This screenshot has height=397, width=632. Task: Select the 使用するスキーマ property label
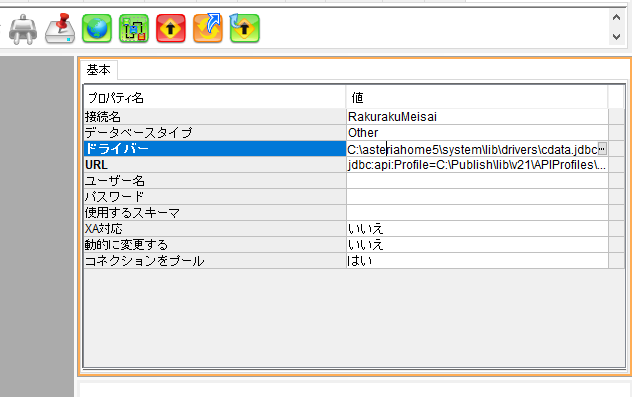click(x=215, y=212)
